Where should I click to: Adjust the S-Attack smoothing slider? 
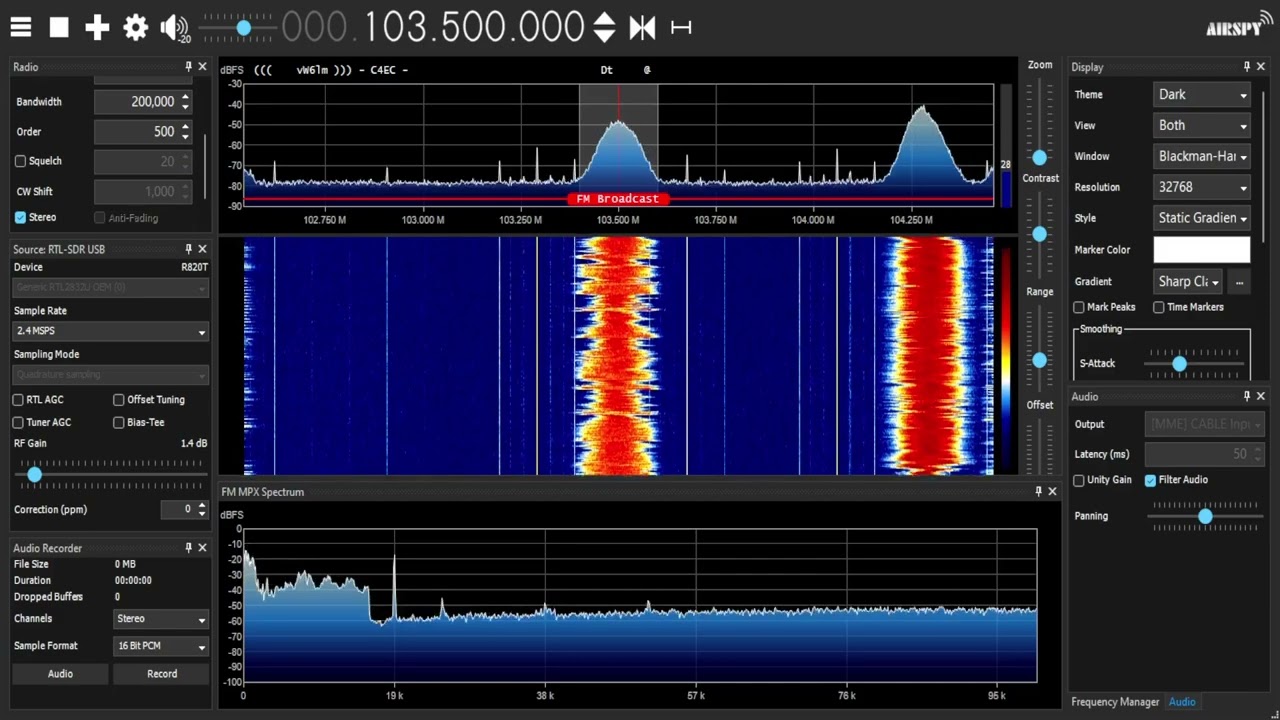point(1180,364)
